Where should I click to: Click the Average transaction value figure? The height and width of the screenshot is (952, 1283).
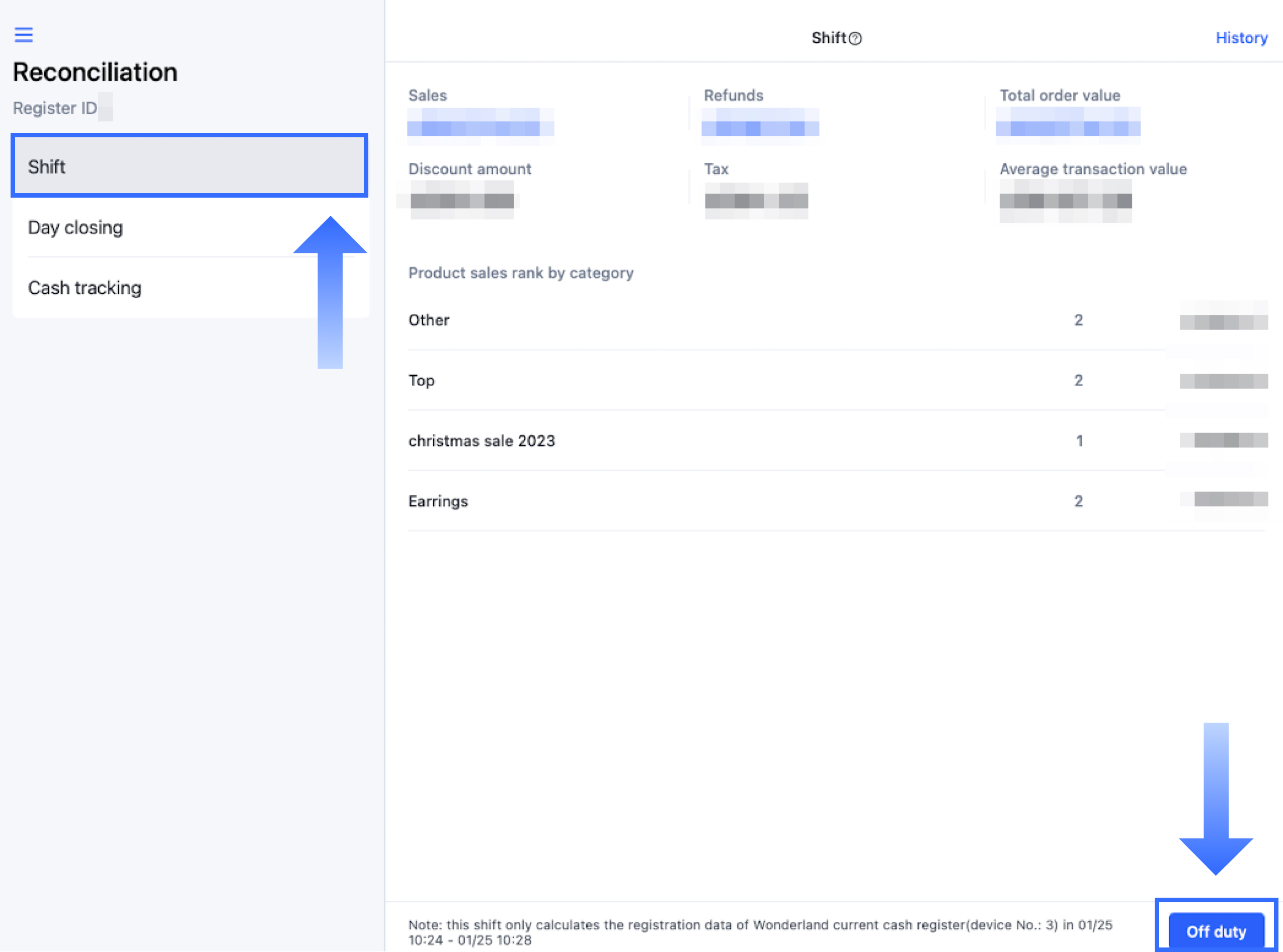point(1065,200)
